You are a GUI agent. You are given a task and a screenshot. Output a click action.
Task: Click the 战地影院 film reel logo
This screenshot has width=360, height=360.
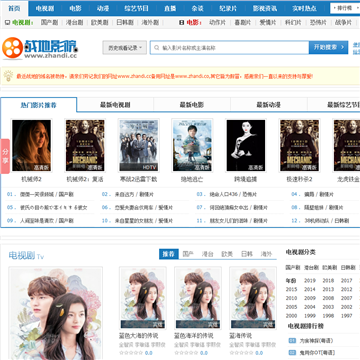click(13, 48)
